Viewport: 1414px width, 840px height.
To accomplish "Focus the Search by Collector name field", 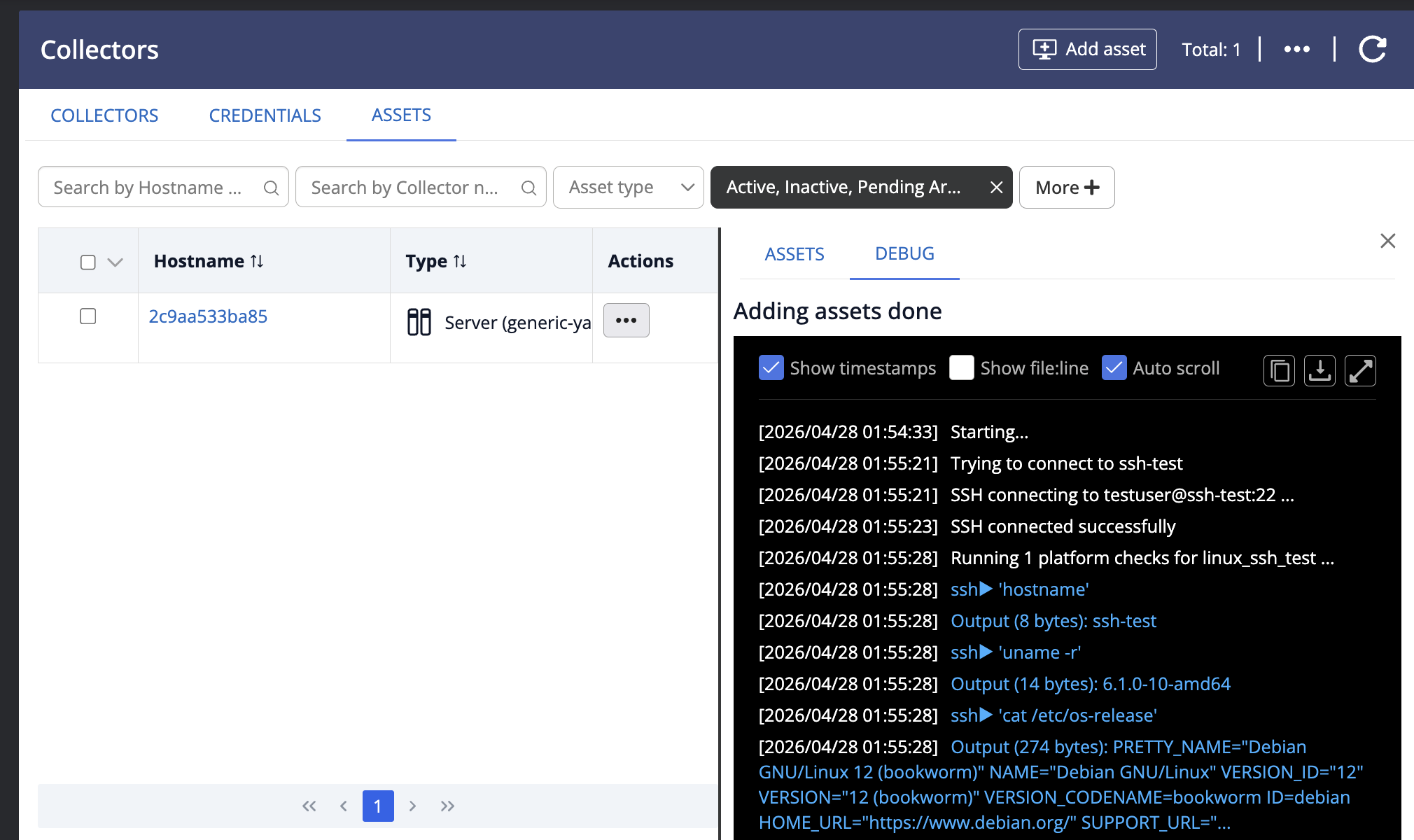I will [421, 187].
